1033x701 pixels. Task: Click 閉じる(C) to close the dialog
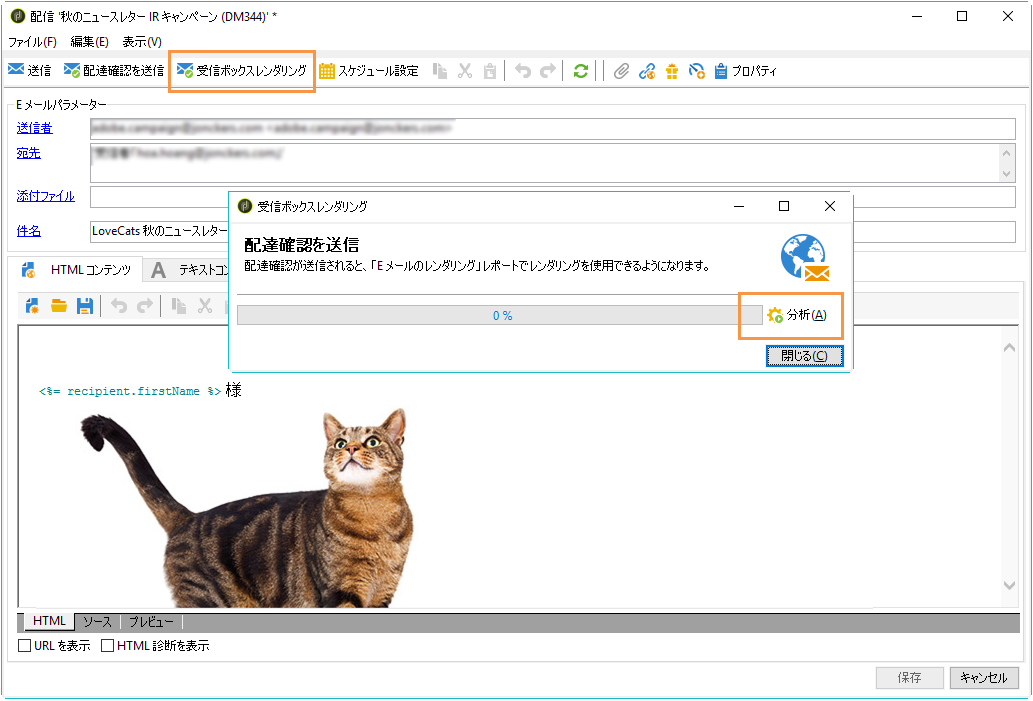[804, 356]
